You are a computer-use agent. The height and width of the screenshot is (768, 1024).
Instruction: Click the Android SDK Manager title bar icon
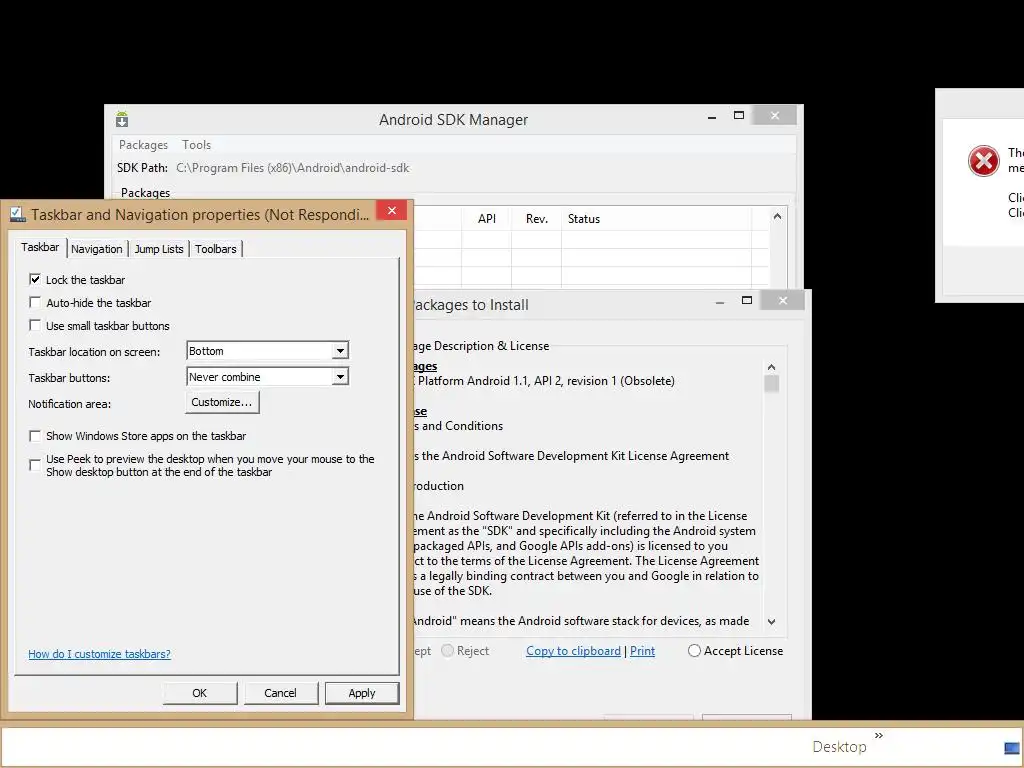coord(122,120)
